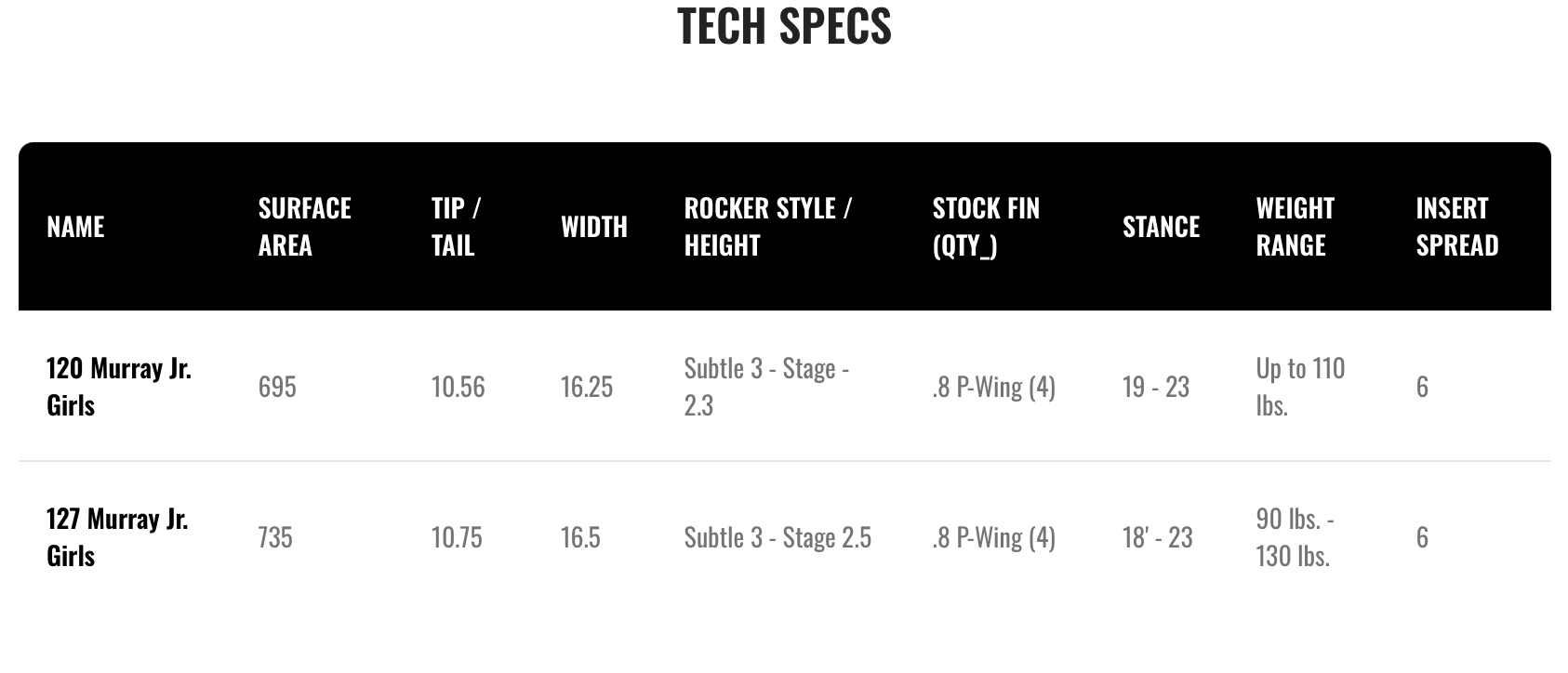Viewport: 1568px width, 673px height.
Task: Click the INSERT SPREAD column header
Action: 1457,227
